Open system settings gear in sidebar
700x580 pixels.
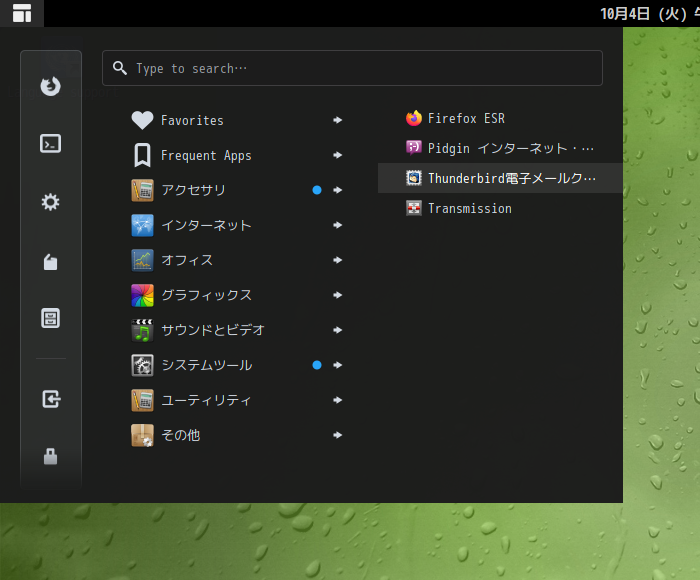pos(50,202)
